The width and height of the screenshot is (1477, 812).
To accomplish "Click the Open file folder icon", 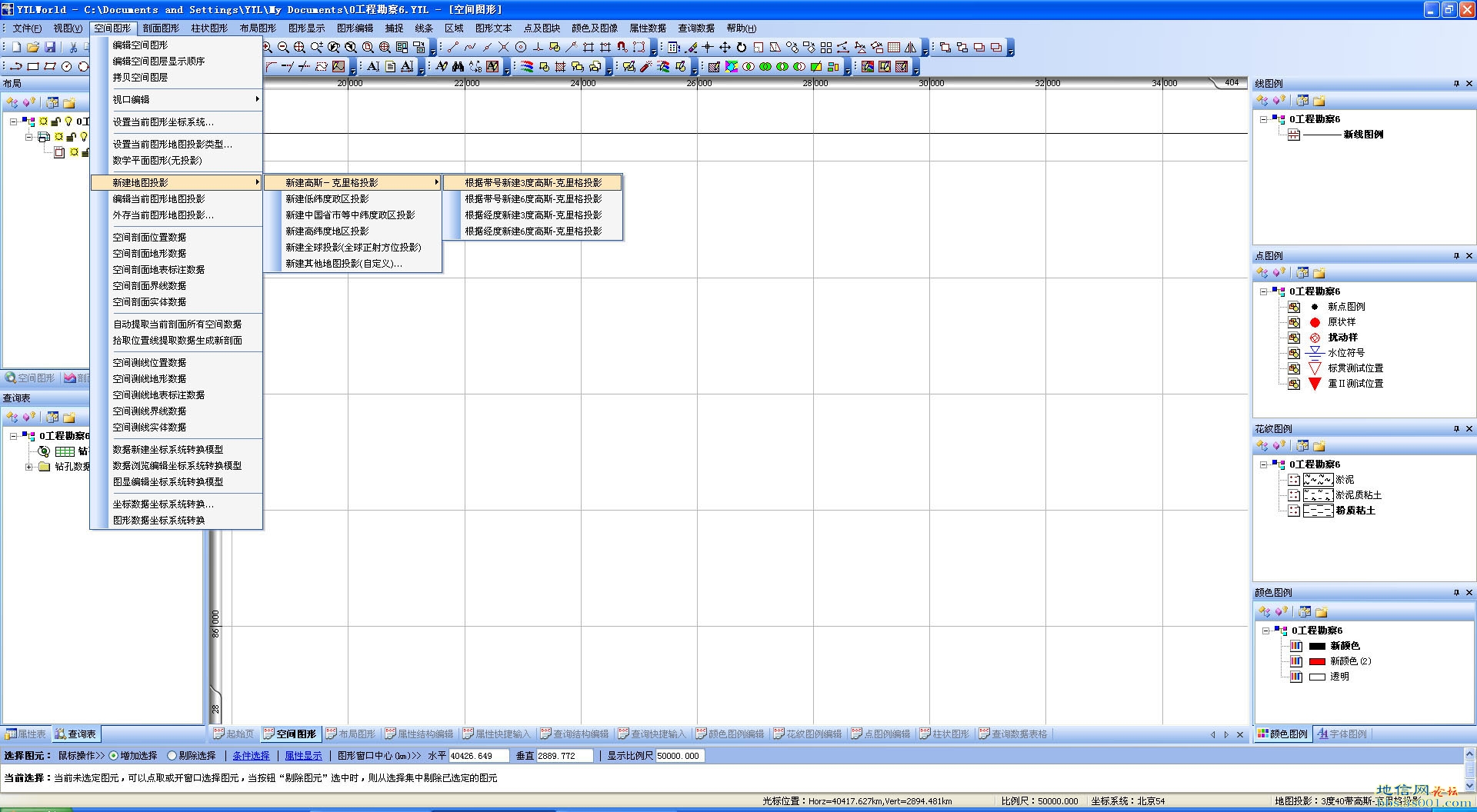I will [33, 47].
